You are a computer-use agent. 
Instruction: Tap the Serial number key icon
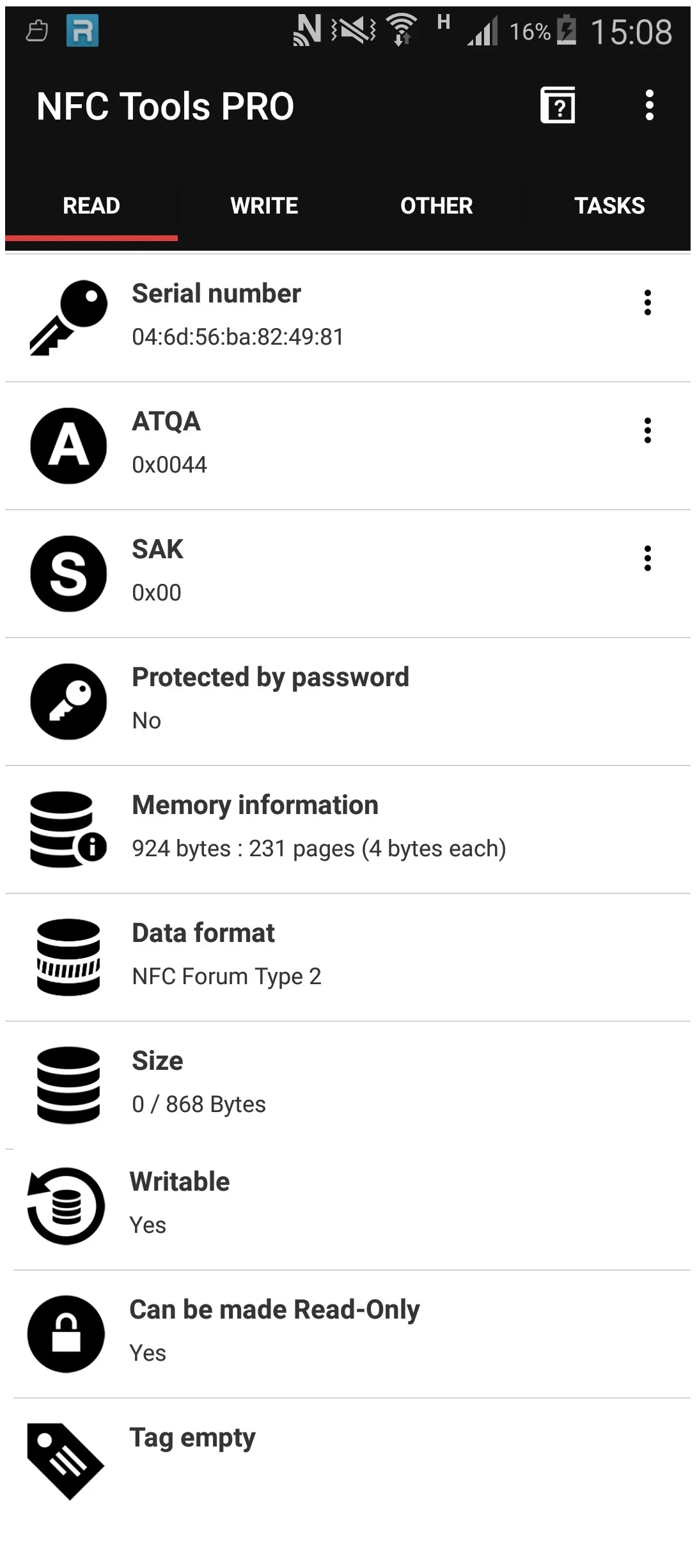[x=68, y=318]
